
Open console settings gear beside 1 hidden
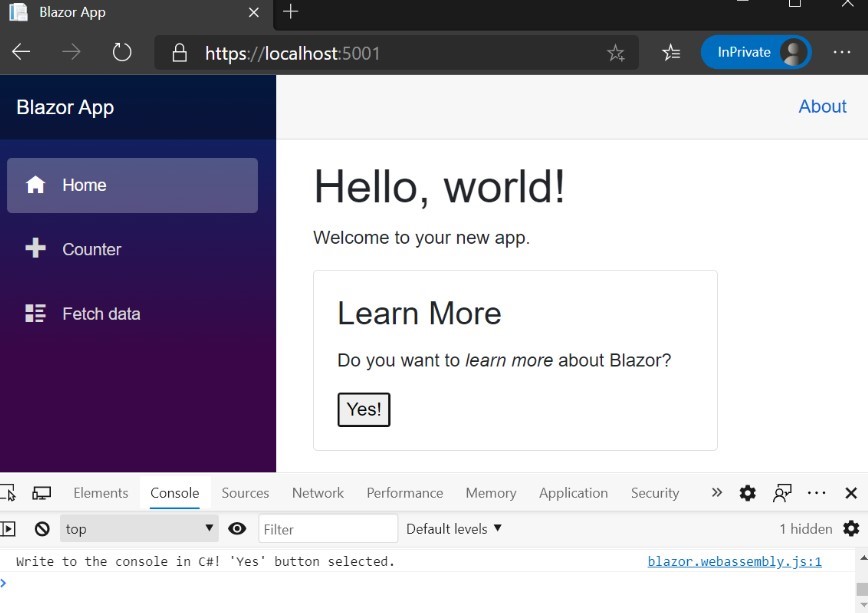851,528
